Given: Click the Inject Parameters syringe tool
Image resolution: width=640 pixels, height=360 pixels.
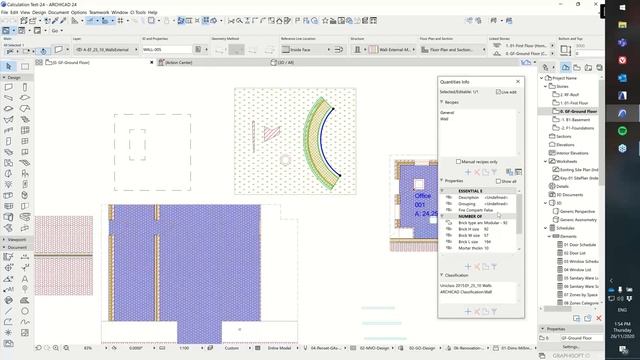Looking at the screenshot, I should [x=63, y=20].
